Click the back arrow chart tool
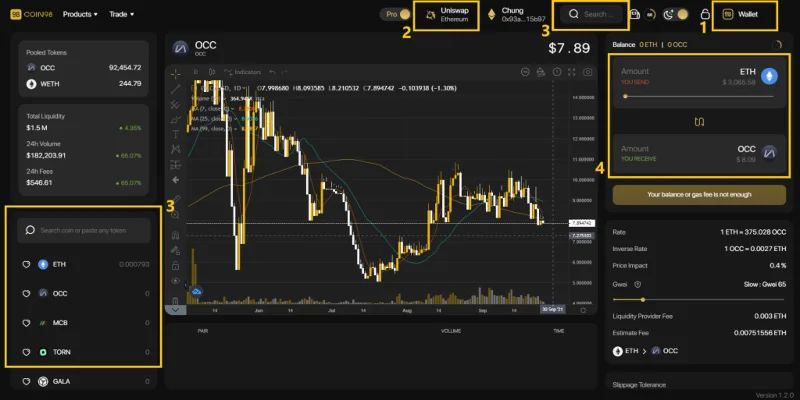800x400 pixels. pos(176,180)
